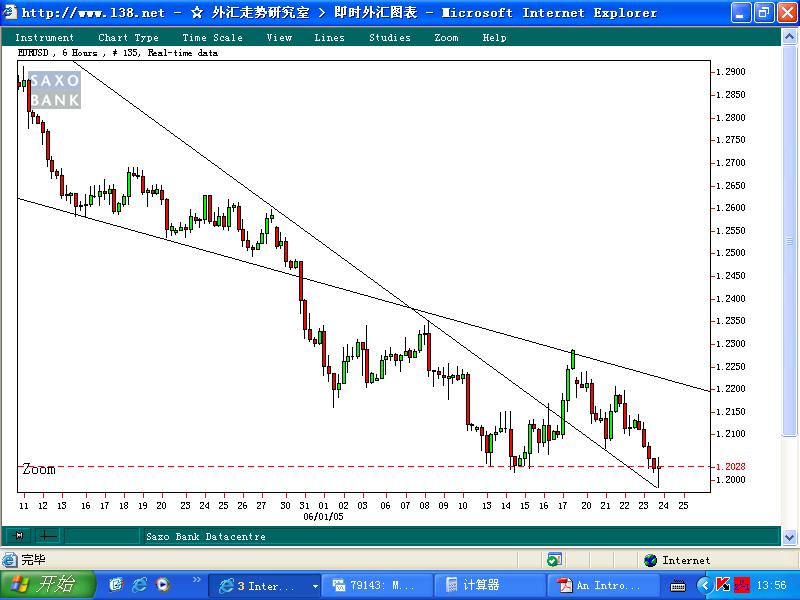Open the Help menu
This screenshot has height=600, width=800.
[x=494, y=38]
